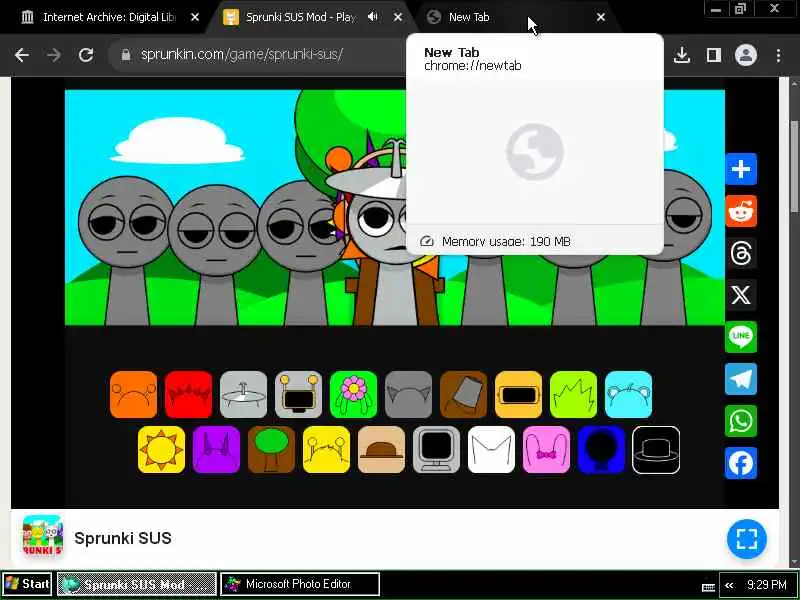
Task: Click the taskbar clock showing 9:29 PM
Action: [x=767, y=585]
